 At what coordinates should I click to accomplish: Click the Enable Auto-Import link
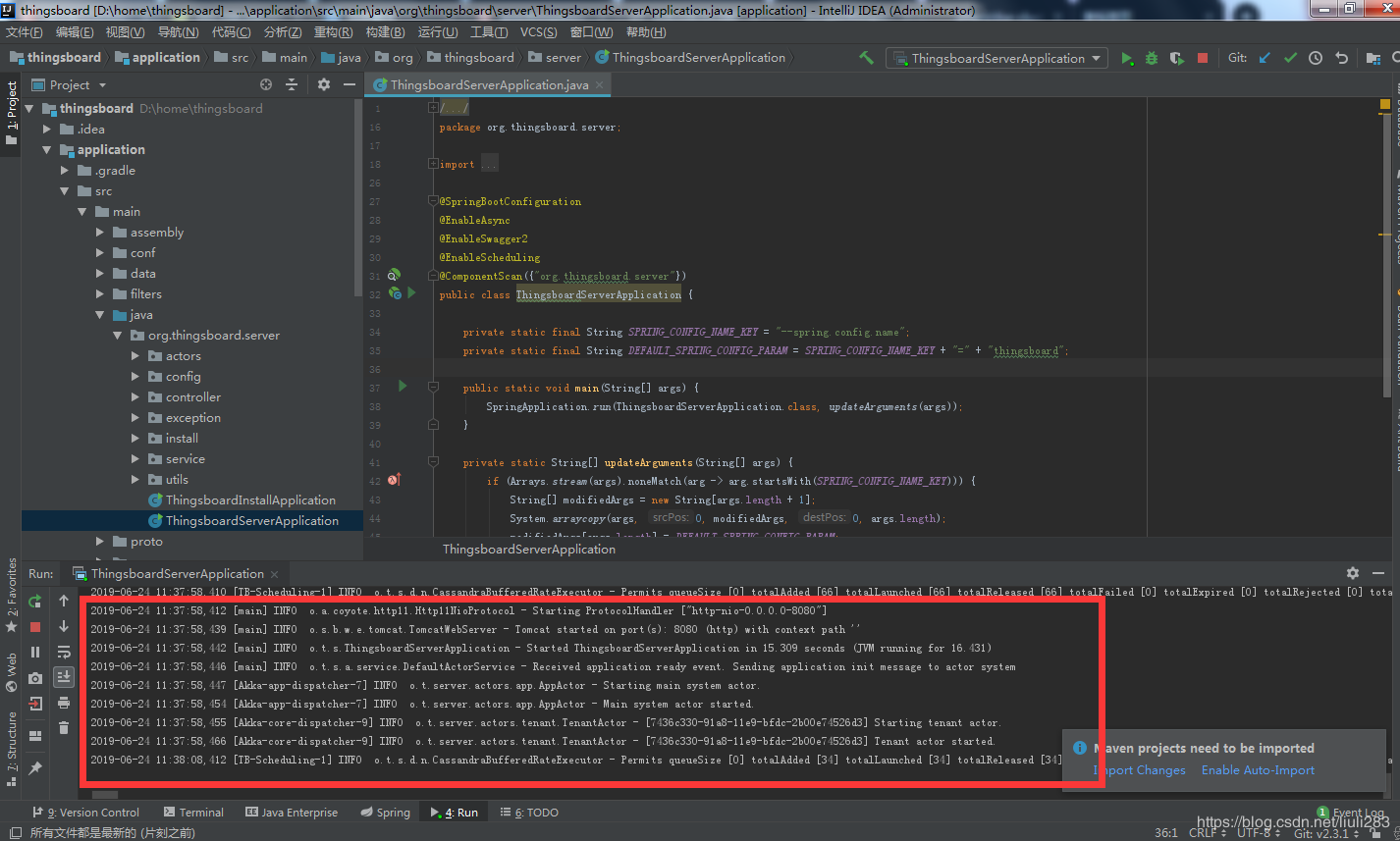click(x=1258, y=770)
